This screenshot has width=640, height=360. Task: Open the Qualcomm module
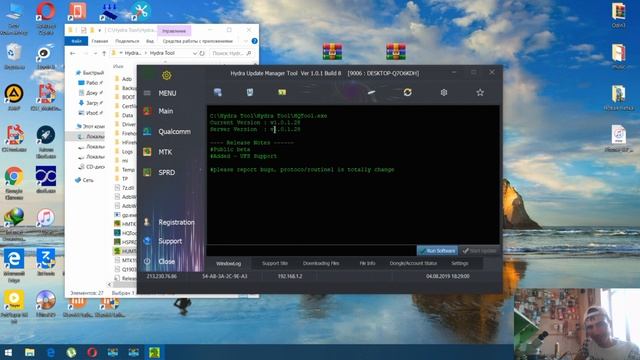[174, 131]
